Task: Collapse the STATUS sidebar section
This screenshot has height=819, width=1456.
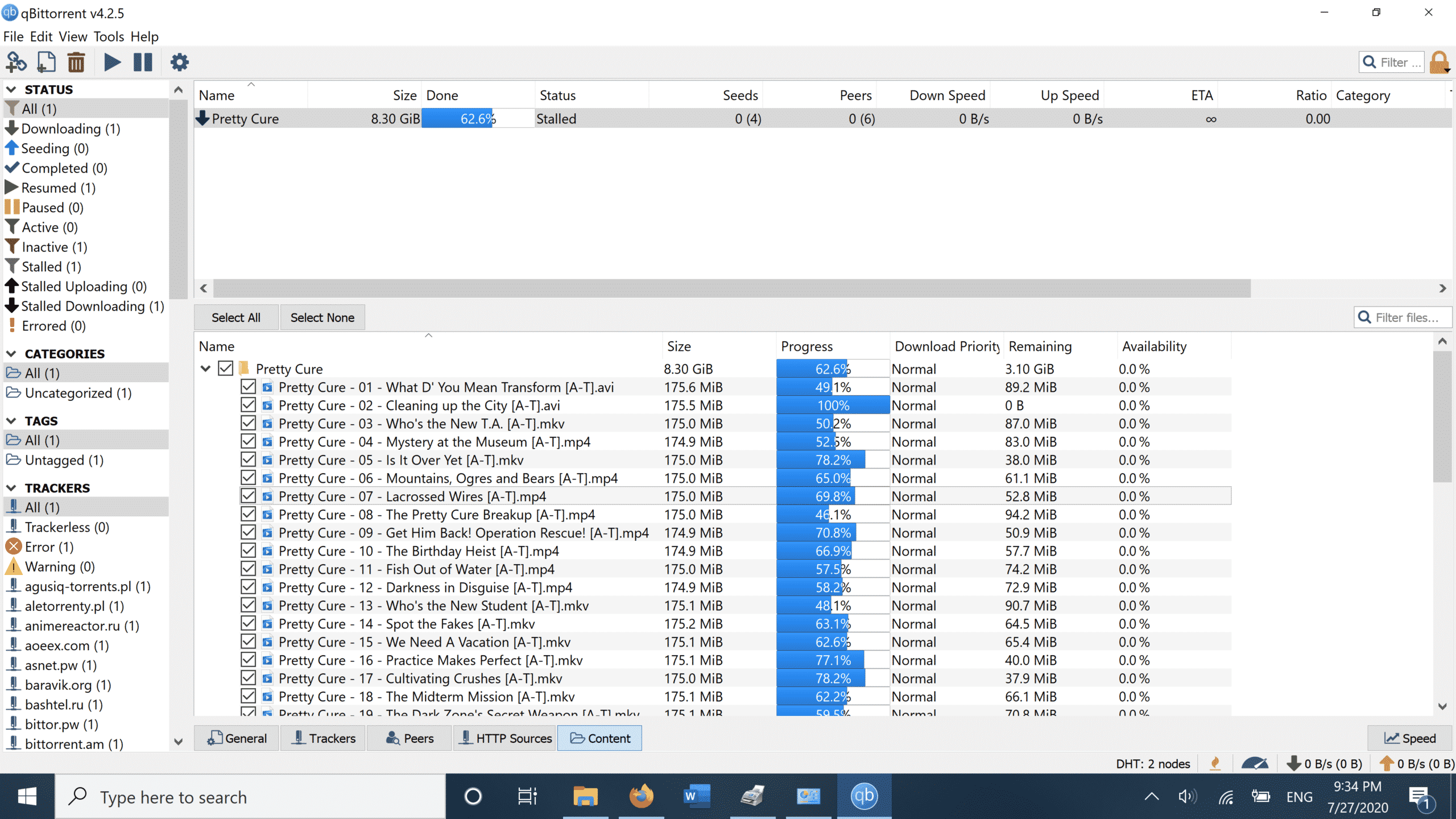Action: (11, 89)
